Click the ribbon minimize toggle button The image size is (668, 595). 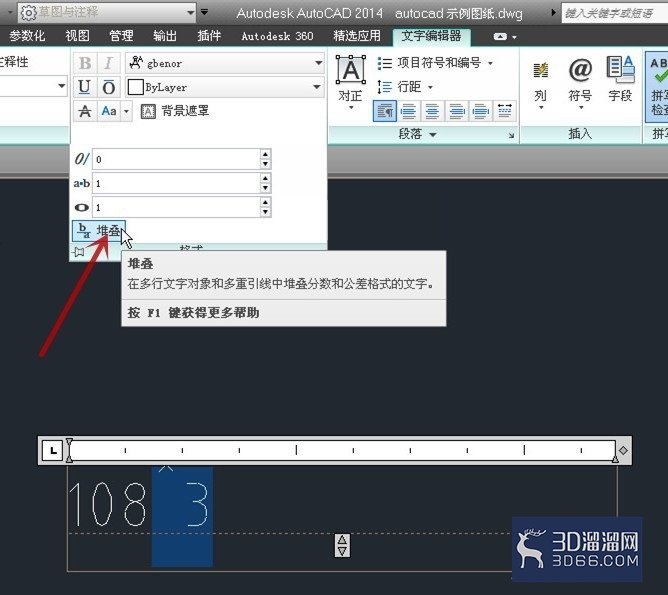pos(500,37)
